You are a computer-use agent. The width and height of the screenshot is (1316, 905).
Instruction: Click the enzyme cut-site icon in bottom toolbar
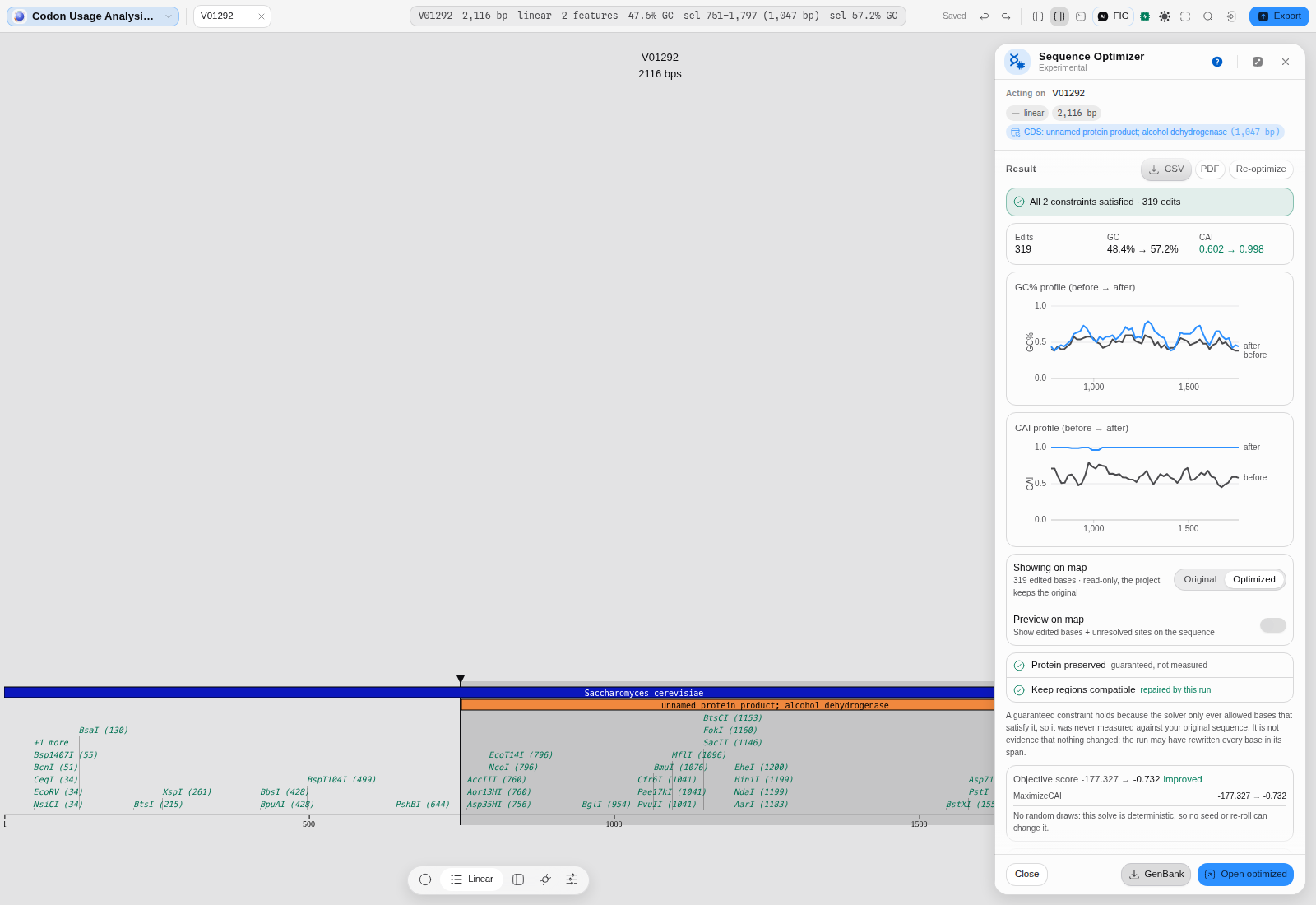point(544,879)
